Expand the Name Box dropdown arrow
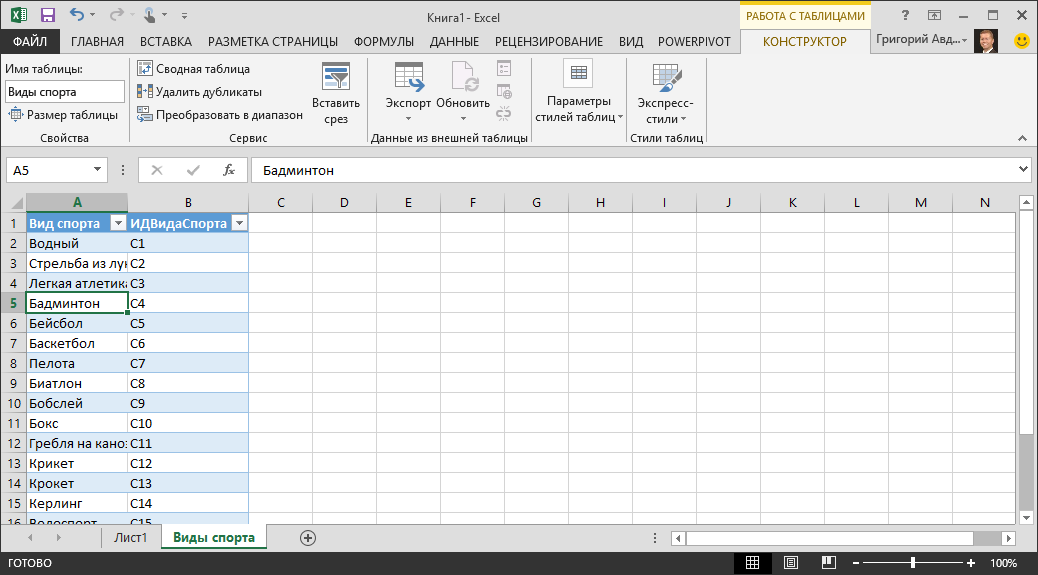Viewport: 1038px width, 575px height. (x=97, y=170)
